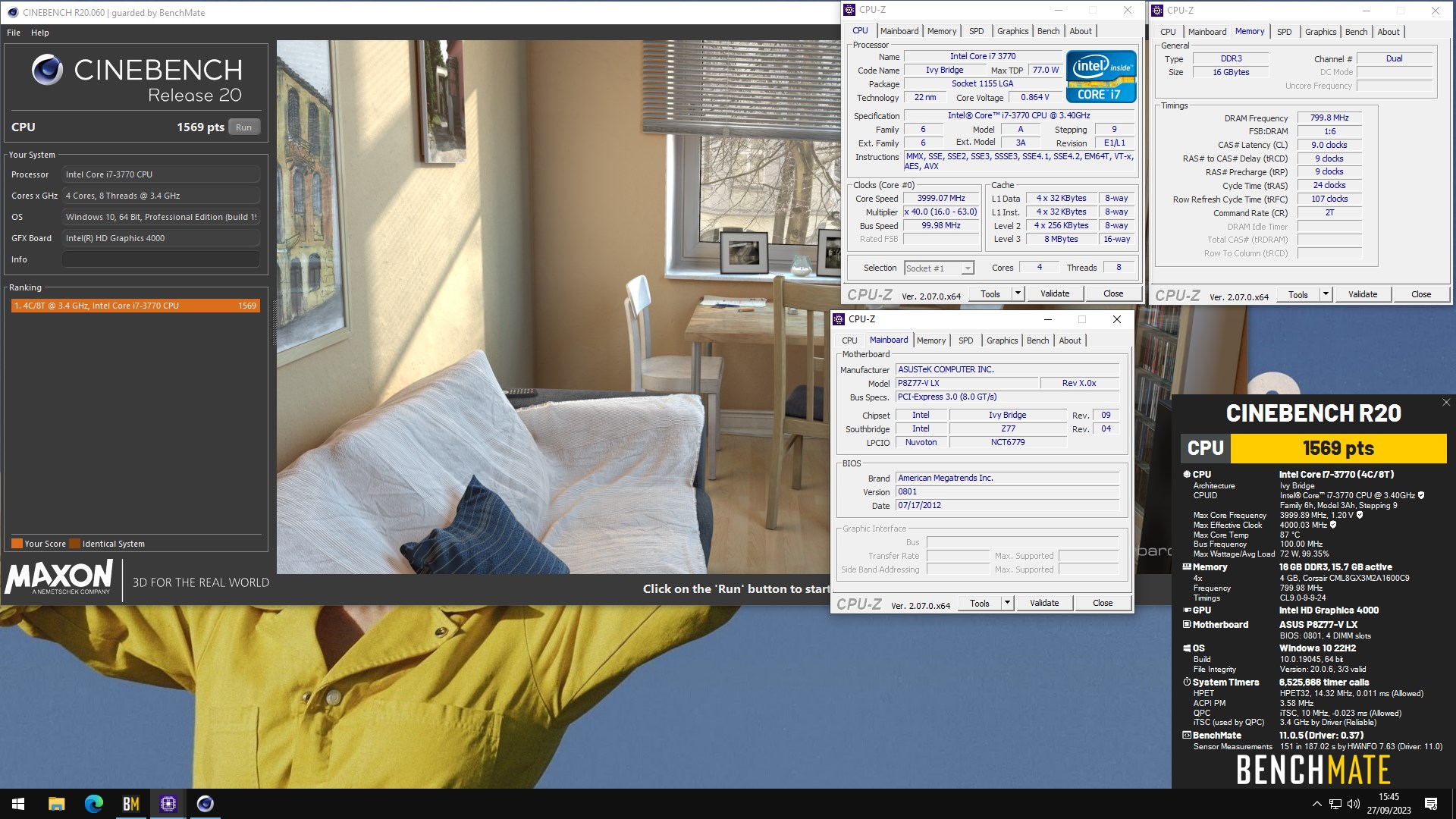
Task: Click the MAXON logo at bottom left
Action: click(59, 577)
